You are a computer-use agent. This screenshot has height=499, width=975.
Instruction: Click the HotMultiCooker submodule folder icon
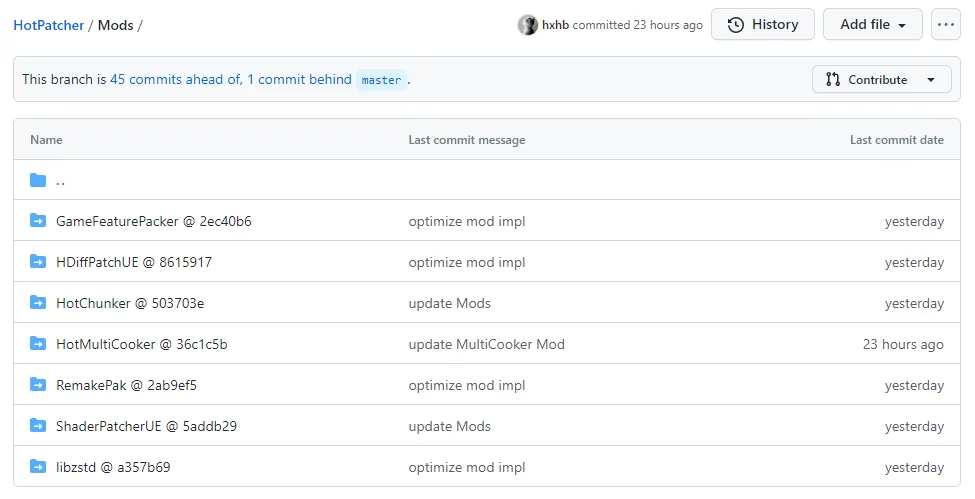click(38, 344)
